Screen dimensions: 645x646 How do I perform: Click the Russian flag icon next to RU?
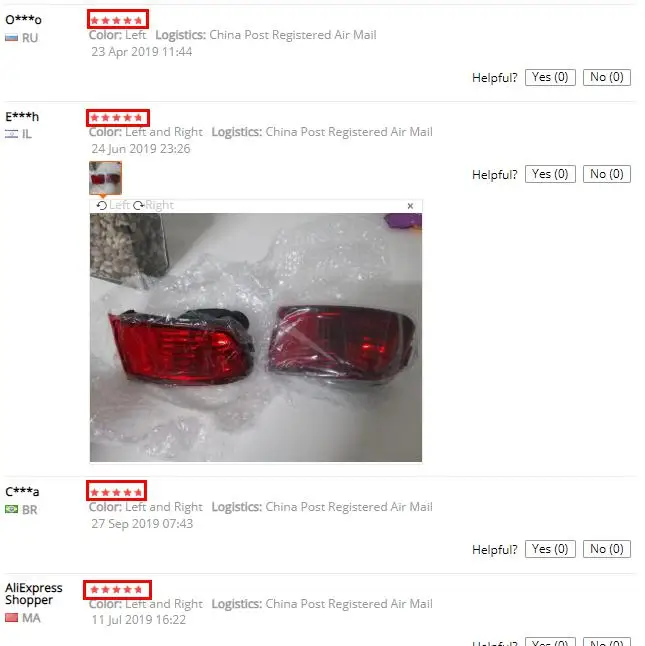[12, 38]
